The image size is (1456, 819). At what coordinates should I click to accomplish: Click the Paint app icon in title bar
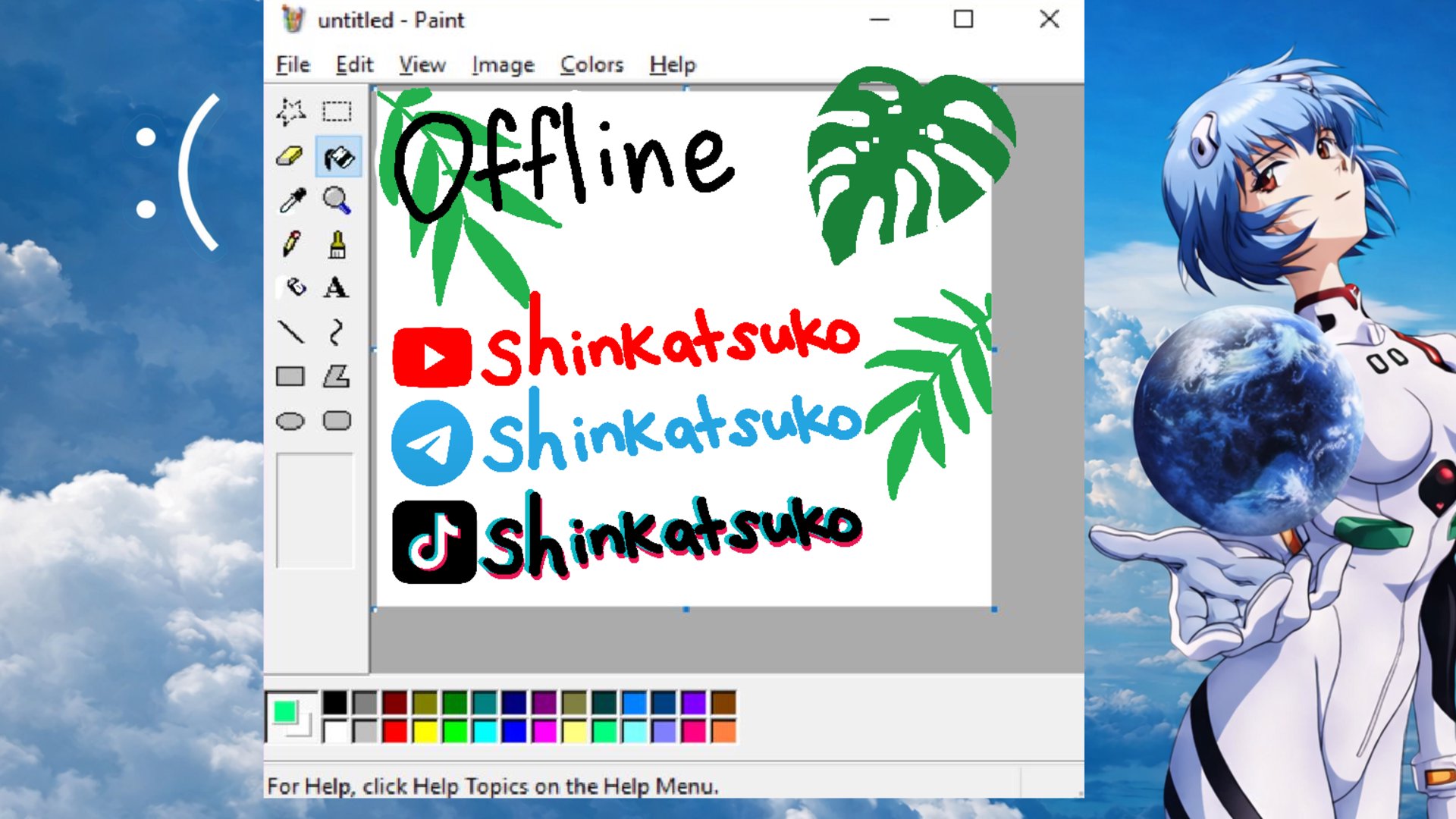tap(293, 20)
